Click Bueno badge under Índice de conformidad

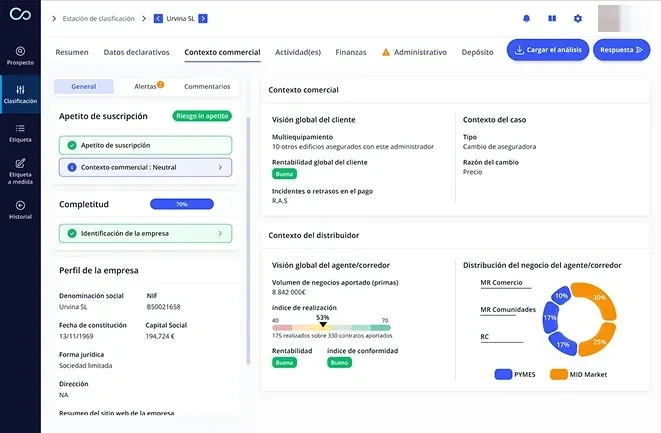click(339, 363)
